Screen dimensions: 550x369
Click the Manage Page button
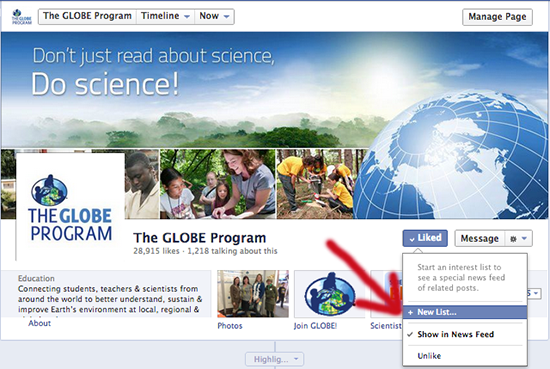click(x=497, y=17)
